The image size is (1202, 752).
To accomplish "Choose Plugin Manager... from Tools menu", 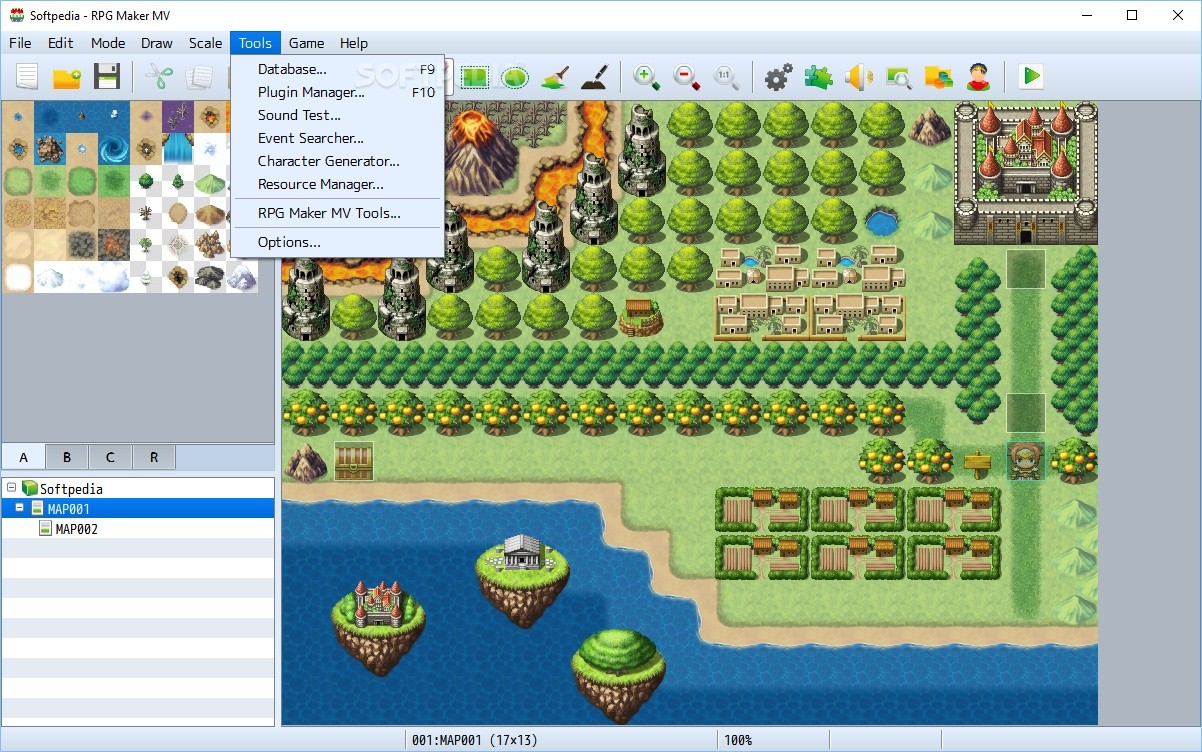I will [338, 92].
